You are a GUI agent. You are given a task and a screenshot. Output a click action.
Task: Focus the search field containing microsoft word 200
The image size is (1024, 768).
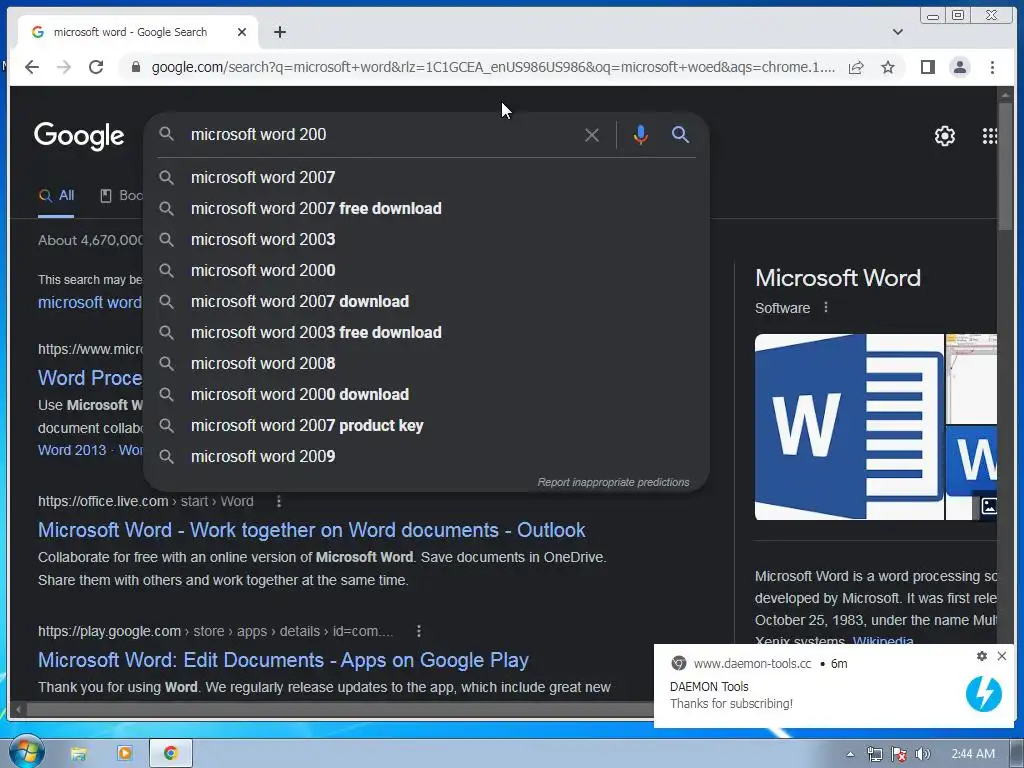[x=379, y=135]
